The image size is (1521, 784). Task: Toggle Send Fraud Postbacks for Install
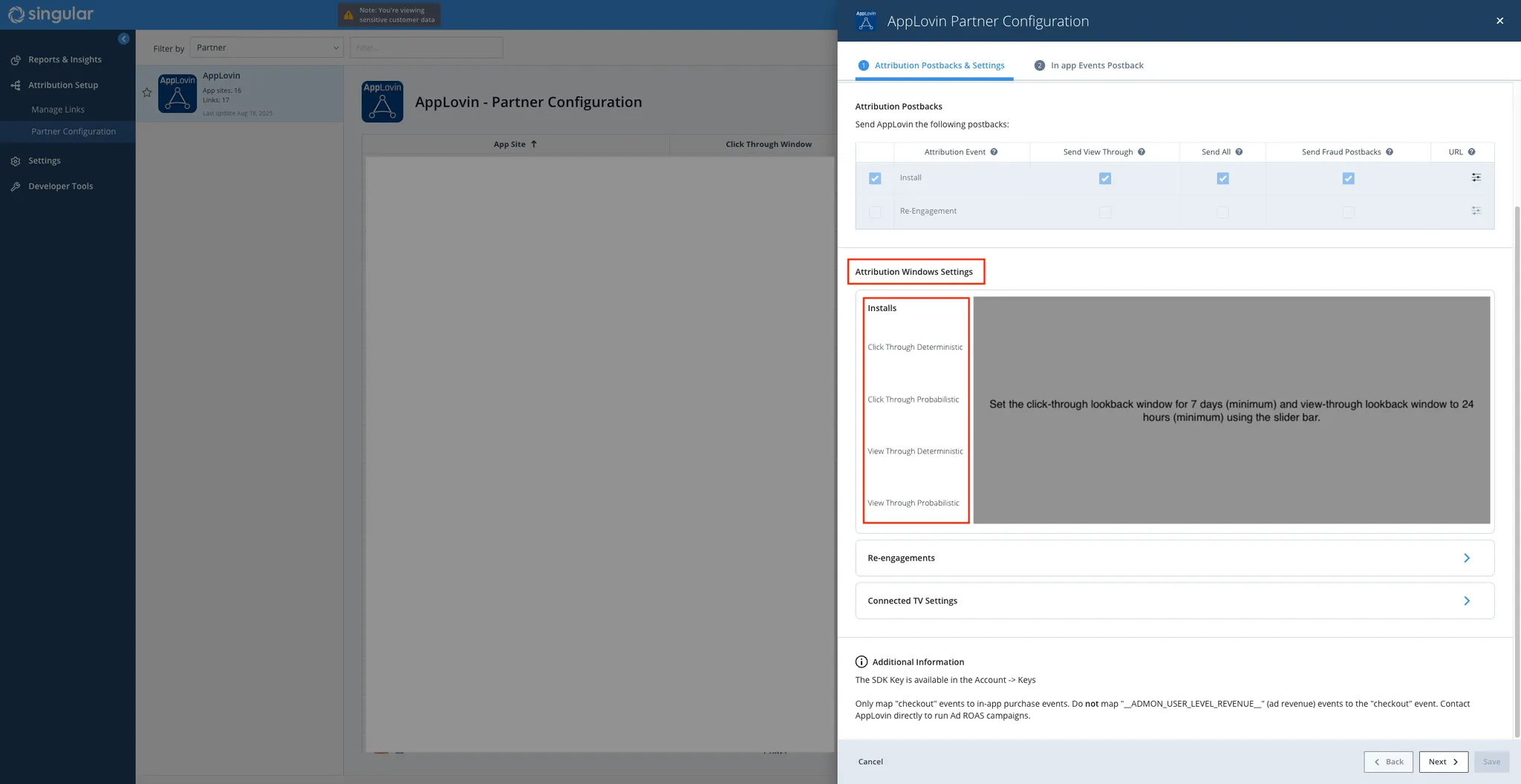1349,178
